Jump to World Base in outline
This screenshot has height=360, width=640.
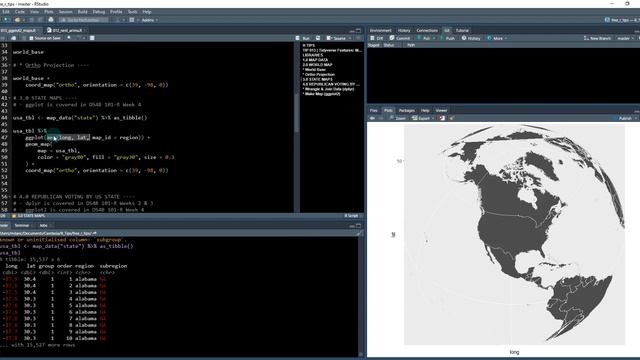click(314, 70)
